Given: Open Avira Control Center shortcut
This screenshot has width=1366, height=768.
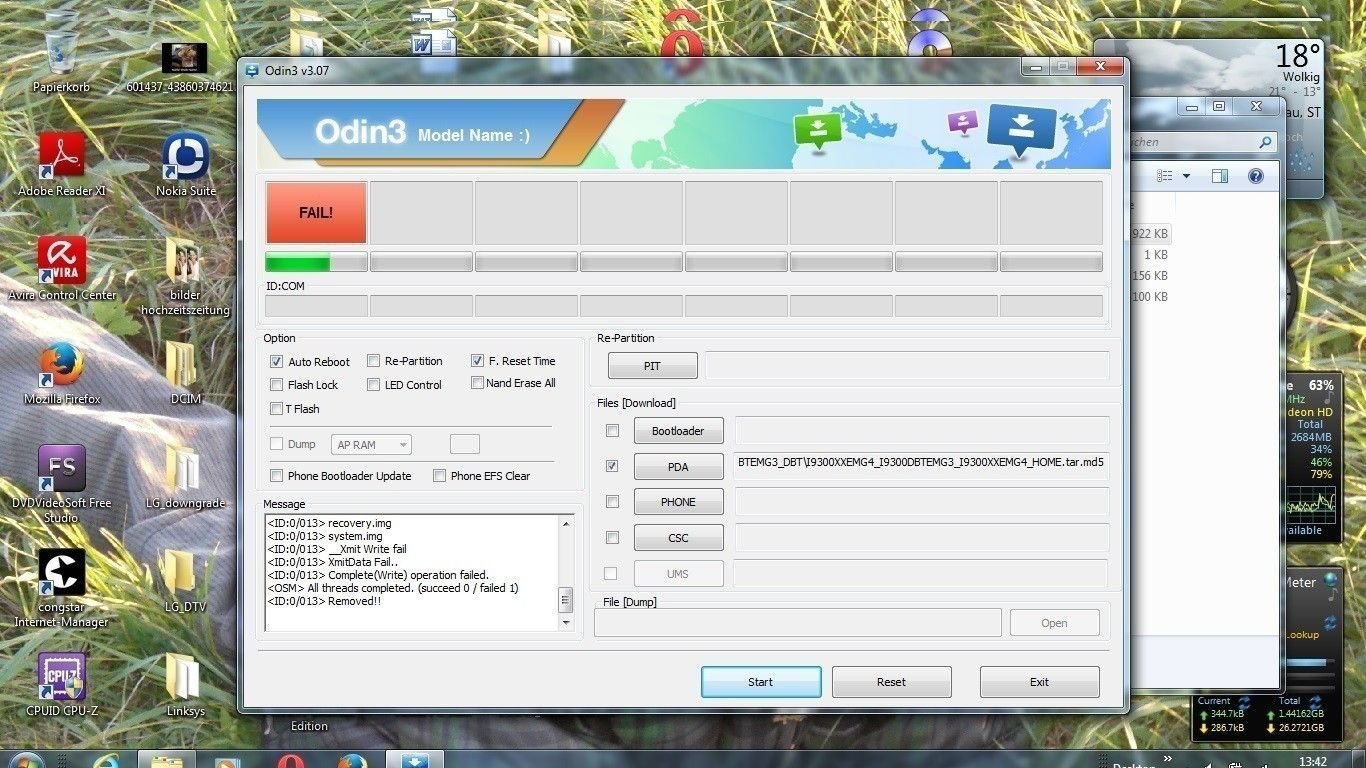Looking at the screenshot, I should click(62, 268).
